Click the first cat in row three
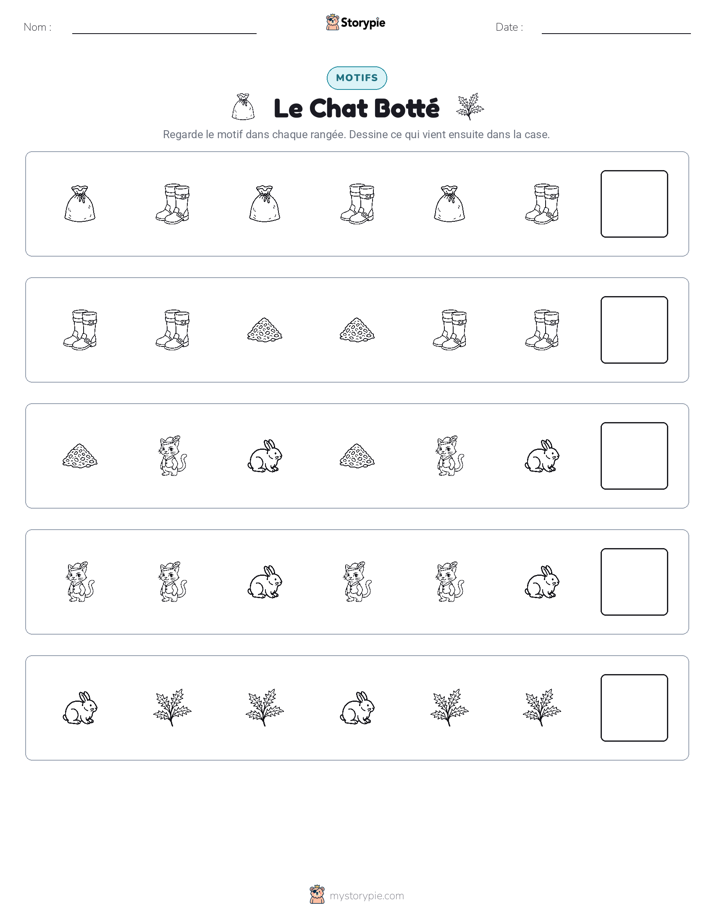The image size is (714, 924). pos(172,456)
